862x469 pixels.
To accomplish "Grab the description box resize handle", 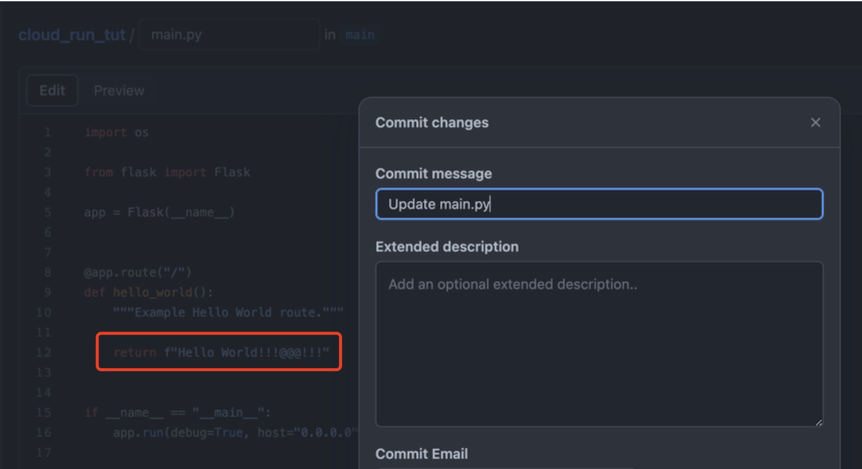I will (x=819, y=422).
